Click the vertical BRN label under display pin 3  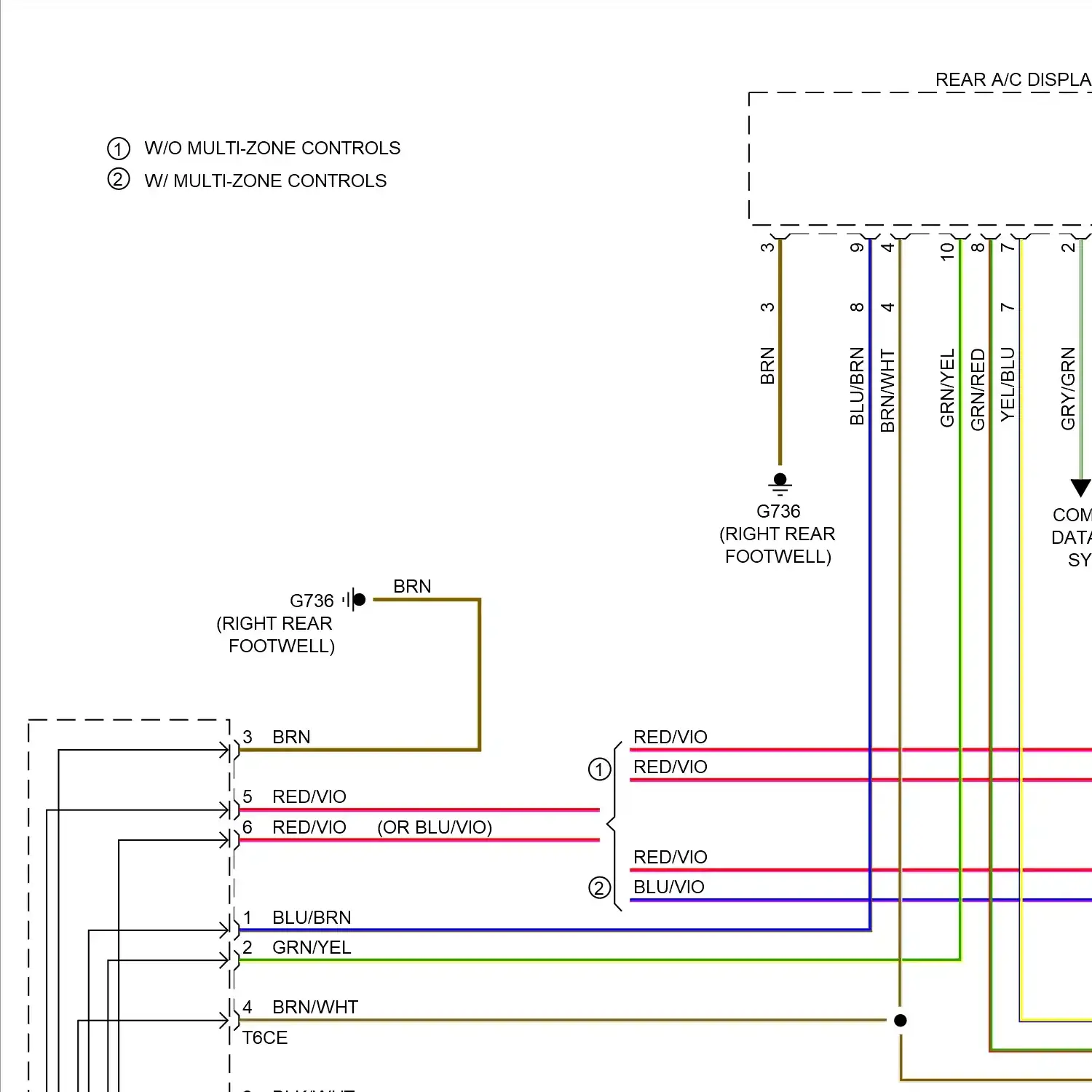click(x=767, y=365)
